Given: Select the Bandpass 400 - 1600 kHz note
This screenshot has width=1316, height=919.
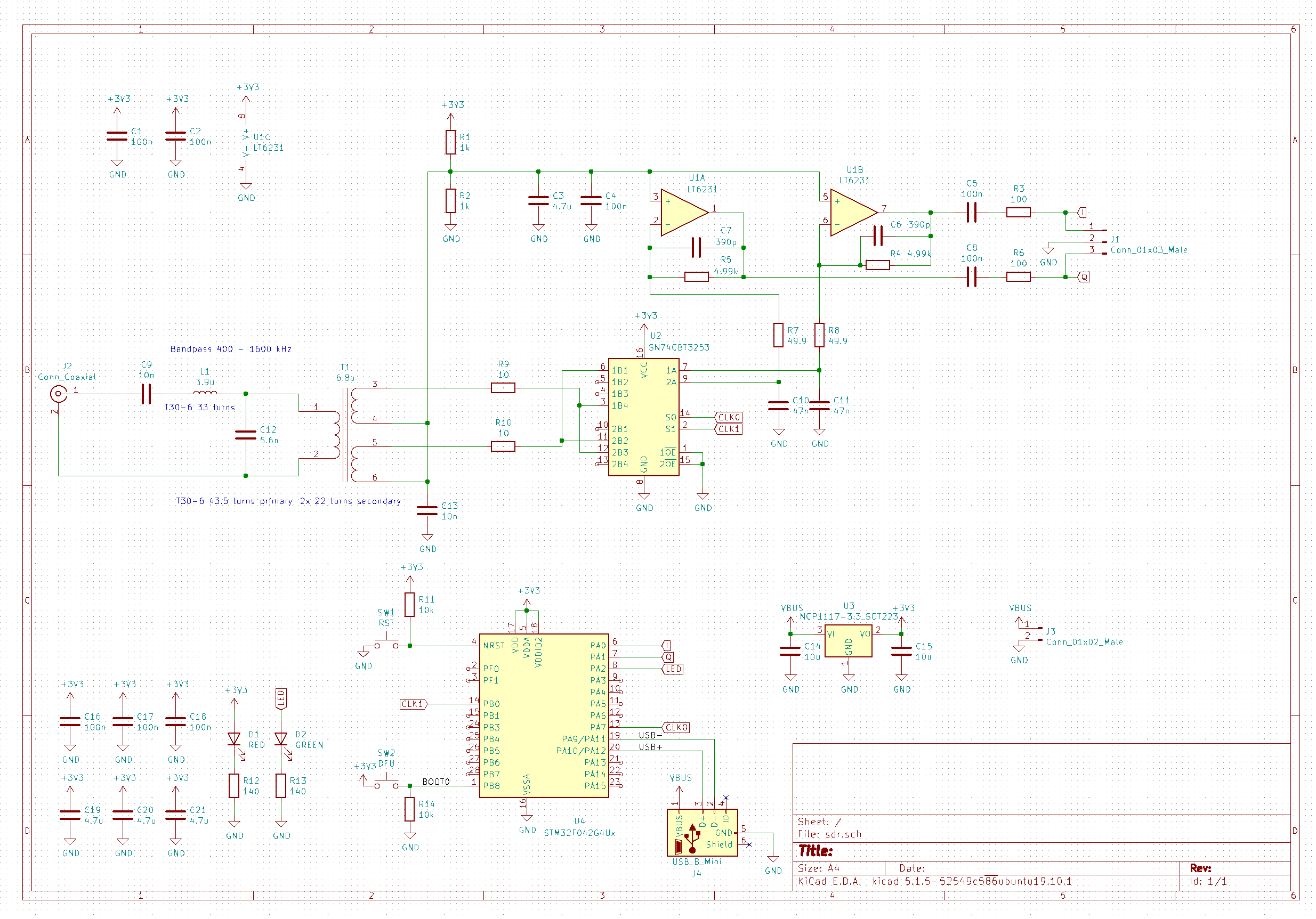Looking at the screenshot, I should [x=230, y=349].
